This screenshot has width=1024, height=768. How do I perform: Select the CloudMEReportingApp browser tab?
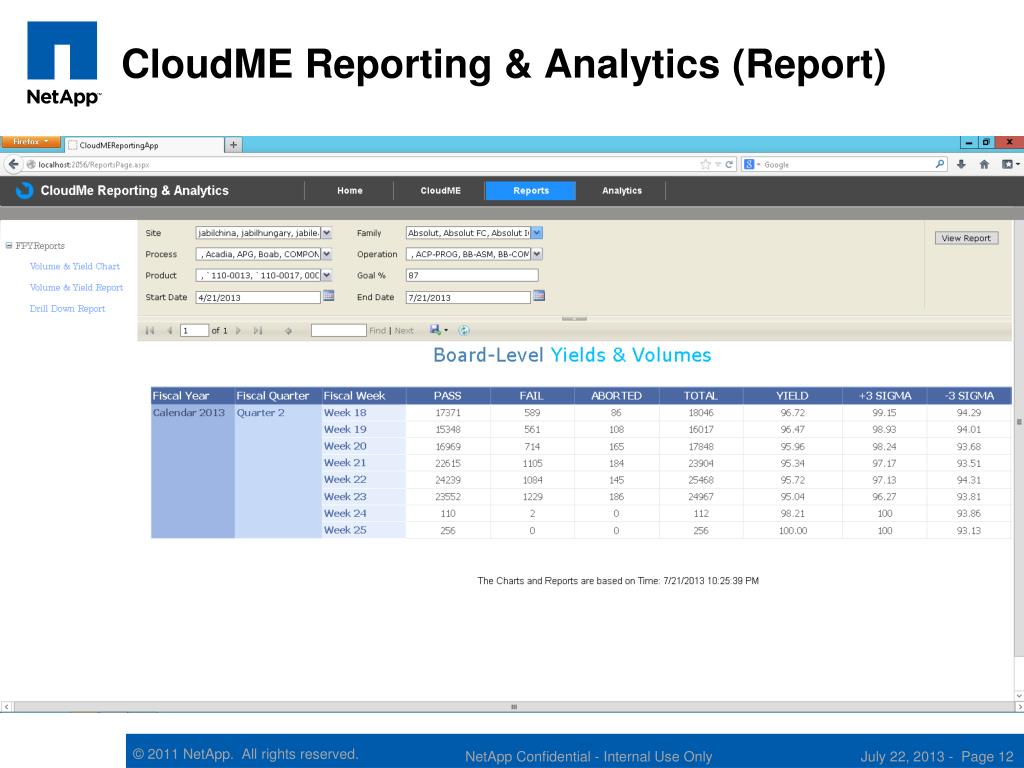(144, 145)
